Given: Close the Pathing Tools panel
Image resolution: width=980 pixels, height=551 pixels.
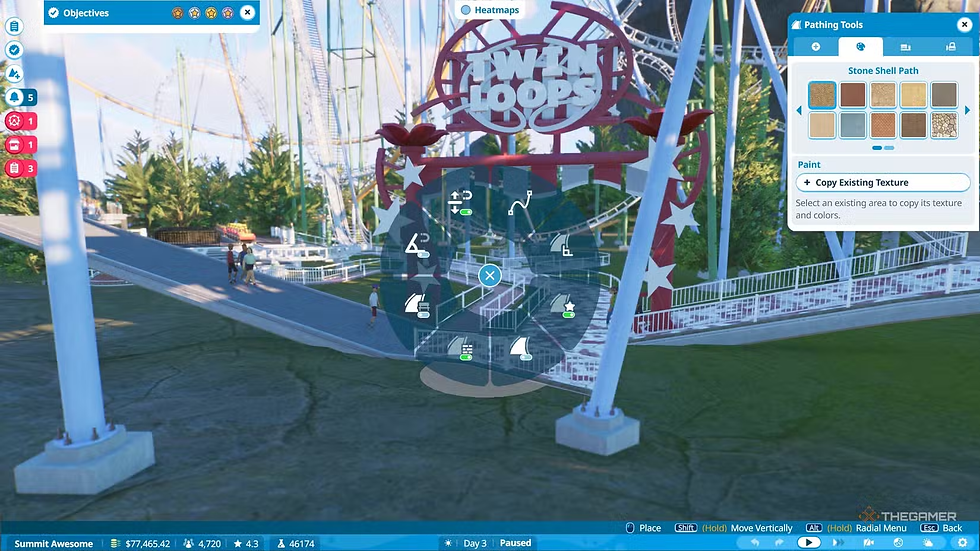Looking at the screenshot, I should click(964, 25).
